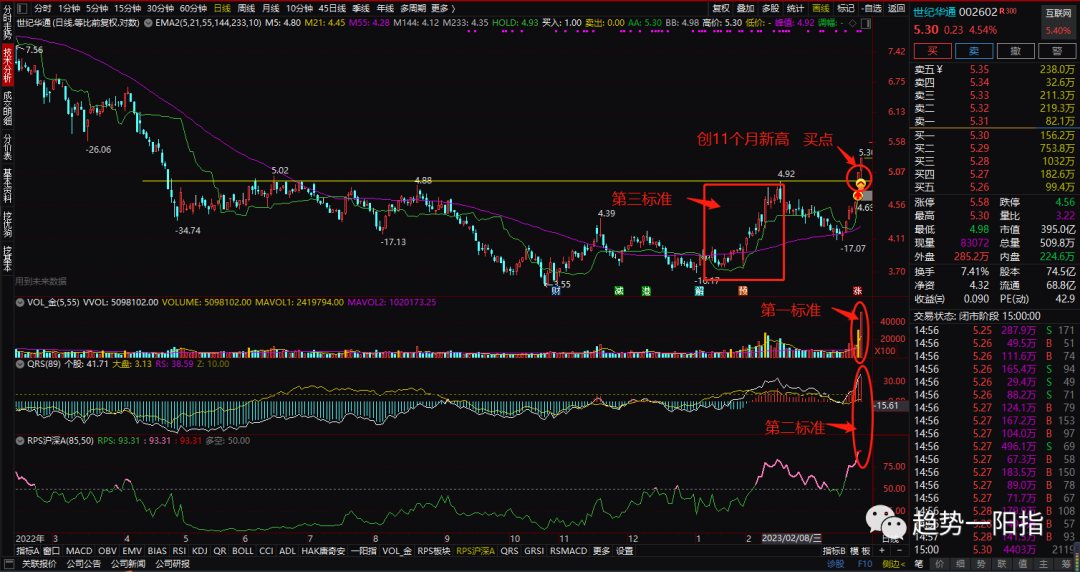Click the 警 alert button
Screen dimensions: 1080x572
tap(1057, 51)
